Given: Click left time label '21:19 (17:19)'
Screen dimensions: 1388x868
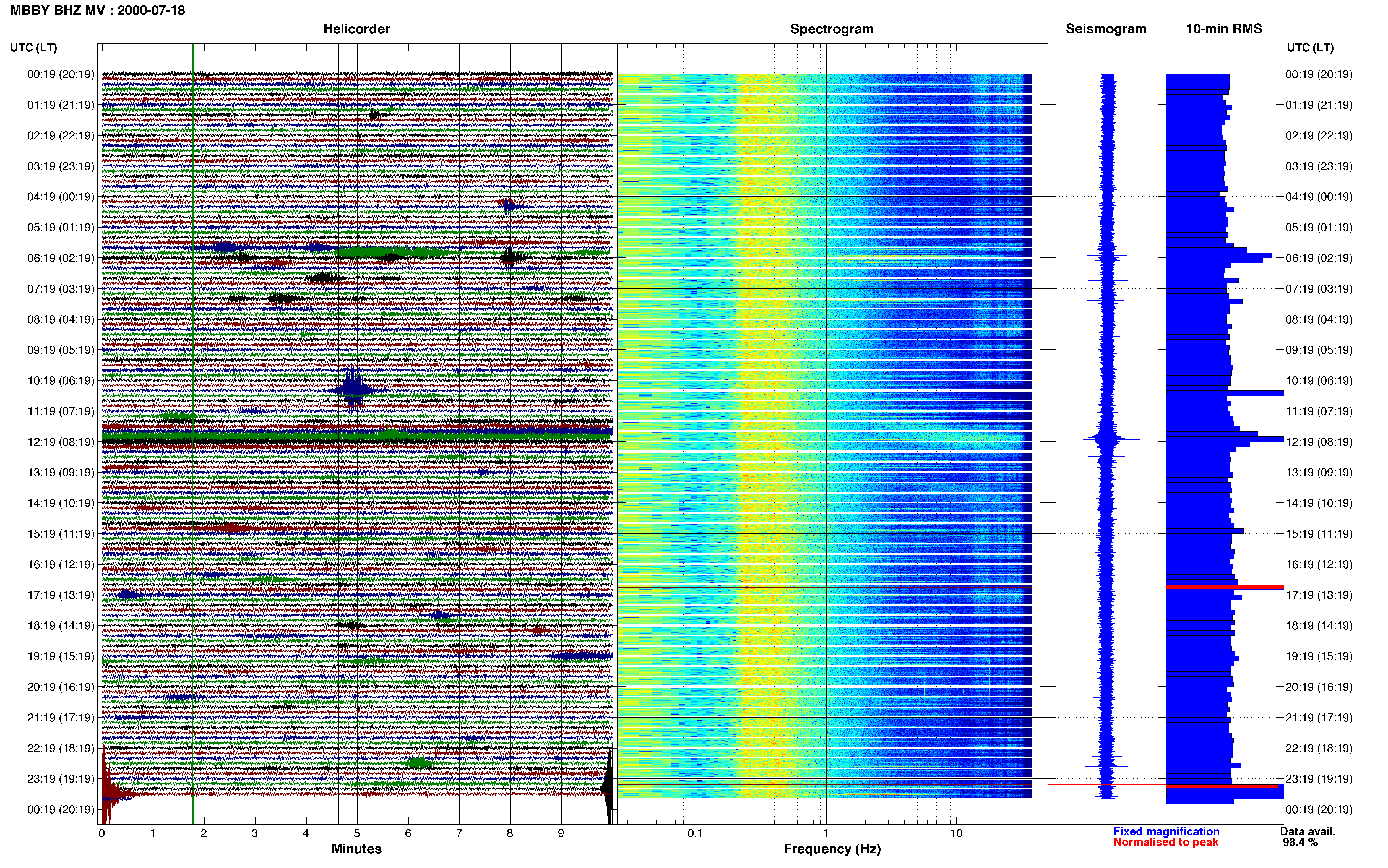Looking at the screenshot, I should pos(61,718).
